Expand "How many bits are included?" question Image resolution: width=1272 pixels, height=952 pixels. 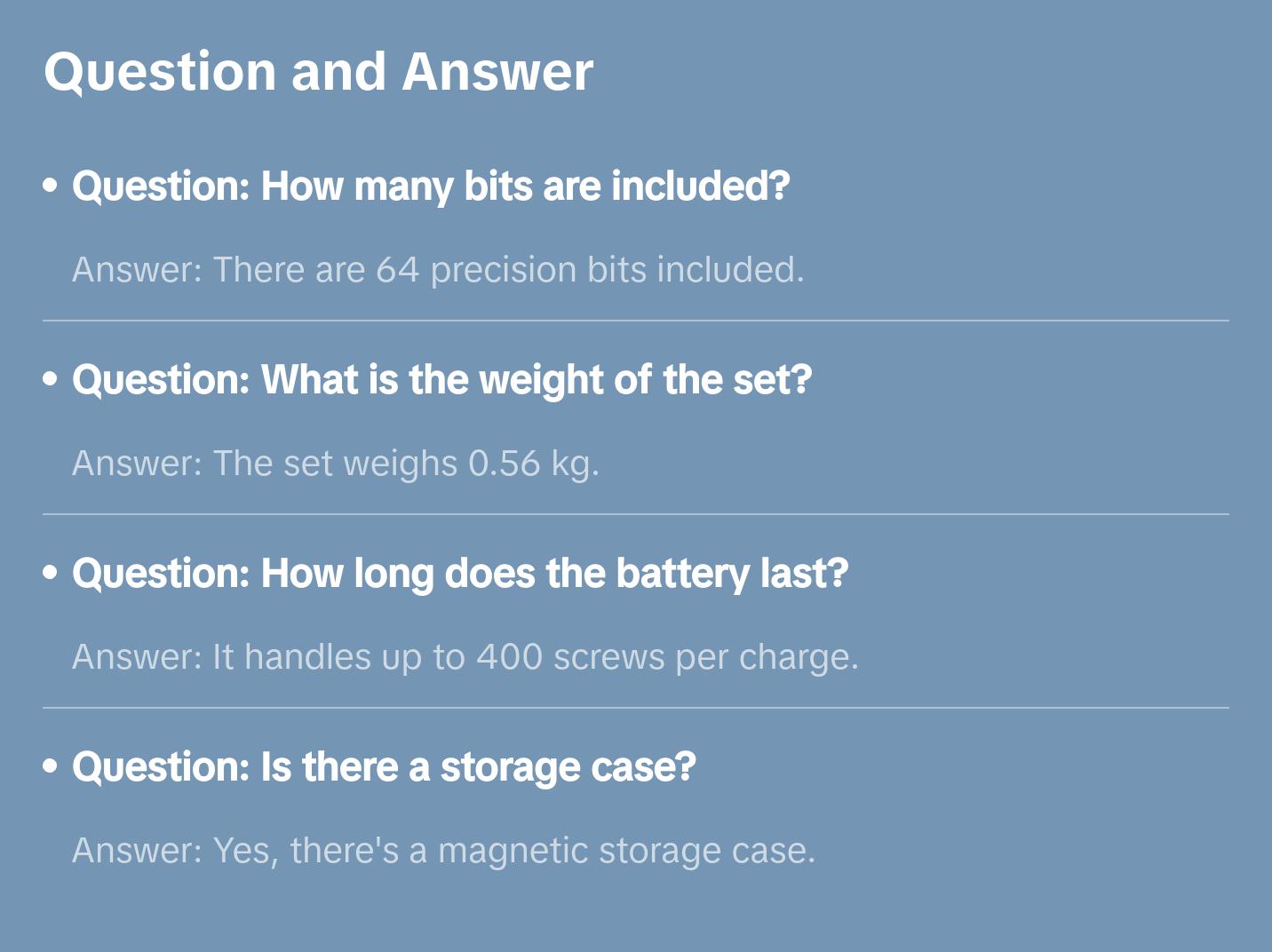431,186
